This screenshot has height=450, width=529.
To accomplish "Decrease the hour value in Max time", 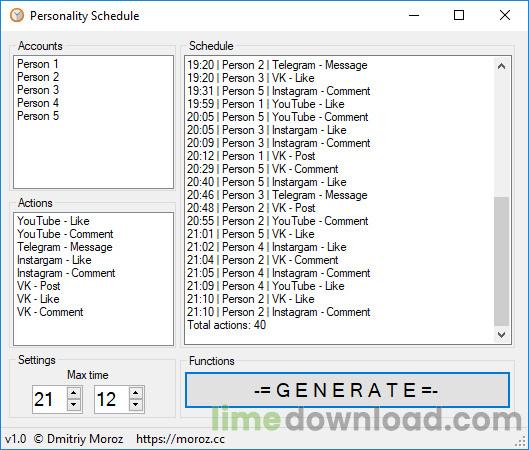I will (74, 405).
